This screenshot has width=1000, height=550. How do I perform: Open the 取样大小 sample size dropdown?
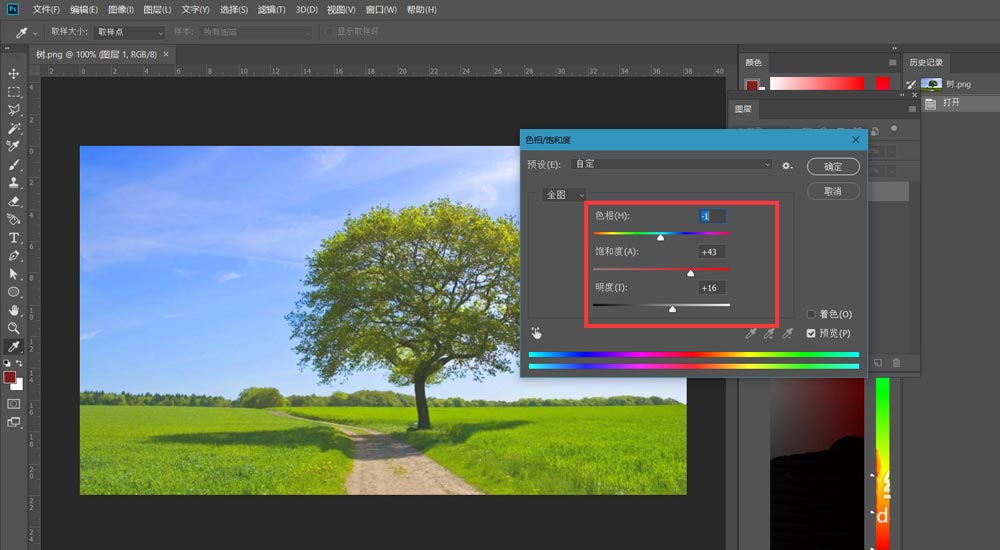click(x=129, y=32)
